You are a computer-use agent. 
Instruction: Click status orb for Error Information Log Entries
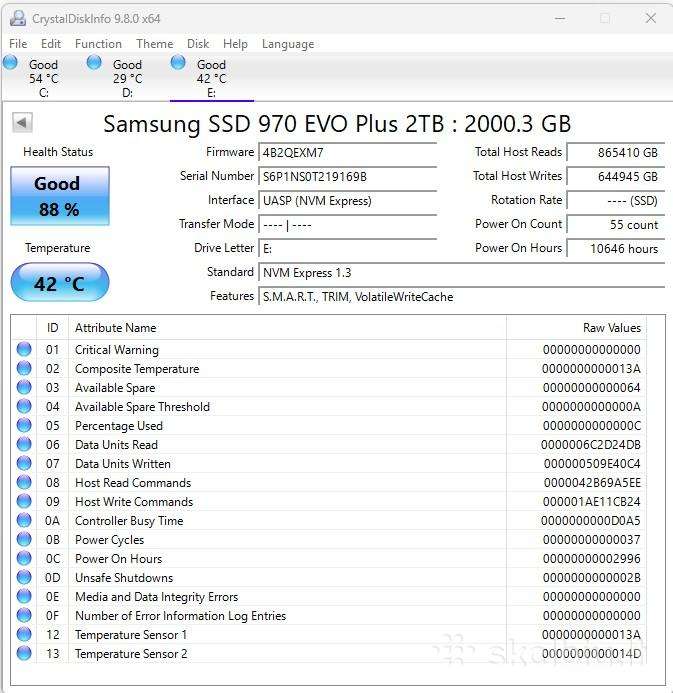(x=24, y=615)
